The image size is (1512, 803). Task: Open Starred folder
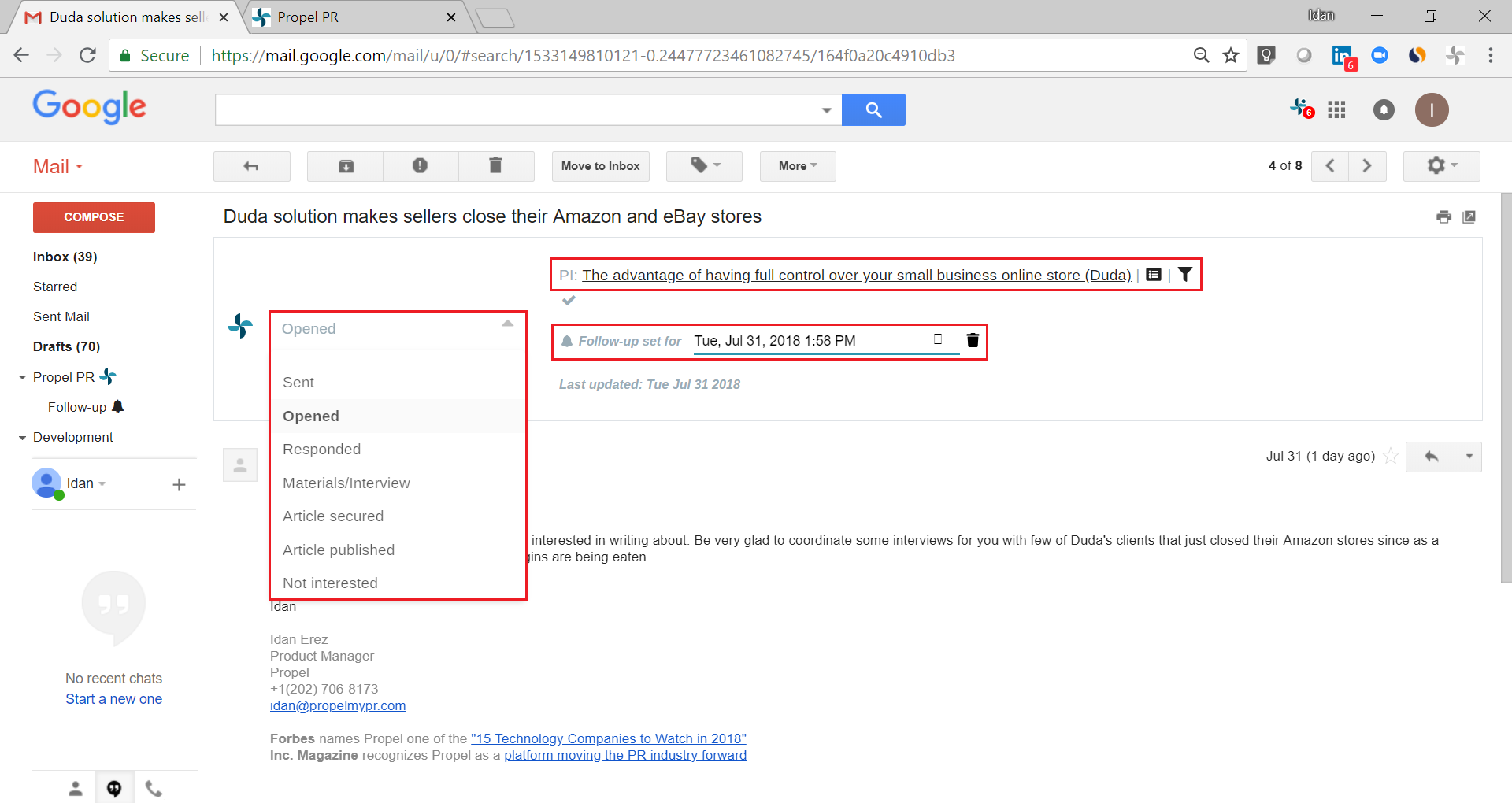click(55, 287)
